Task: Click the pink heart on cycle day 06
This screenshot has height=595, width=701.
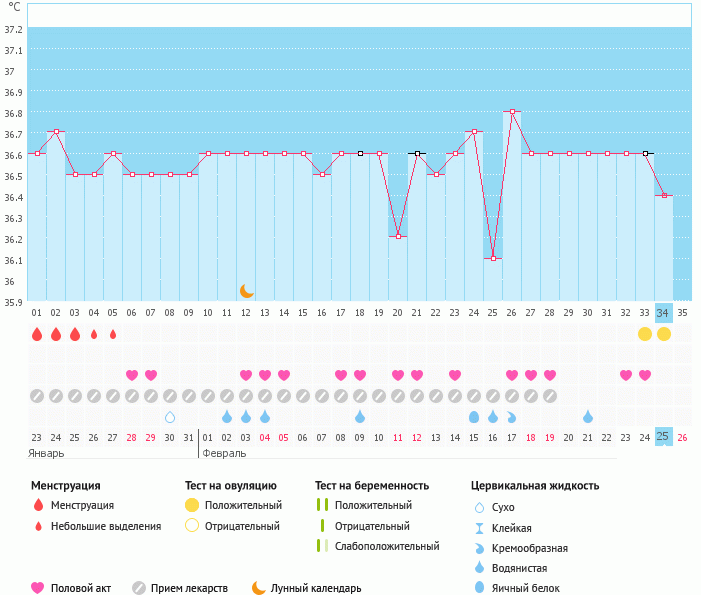Action: coord(132,375)
